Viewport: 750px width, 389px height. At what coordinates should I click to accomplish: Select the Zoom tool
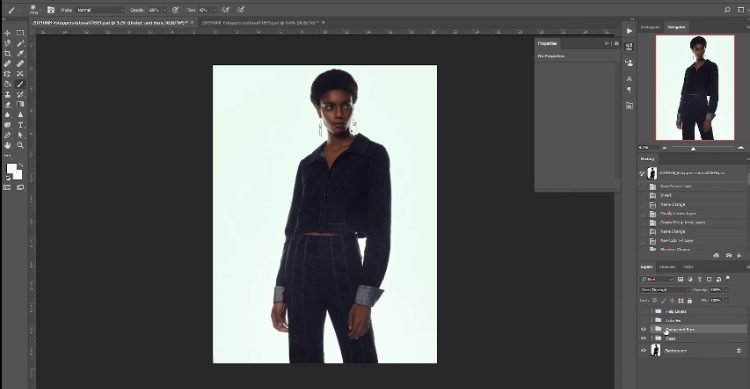click(x=20, y=145)
